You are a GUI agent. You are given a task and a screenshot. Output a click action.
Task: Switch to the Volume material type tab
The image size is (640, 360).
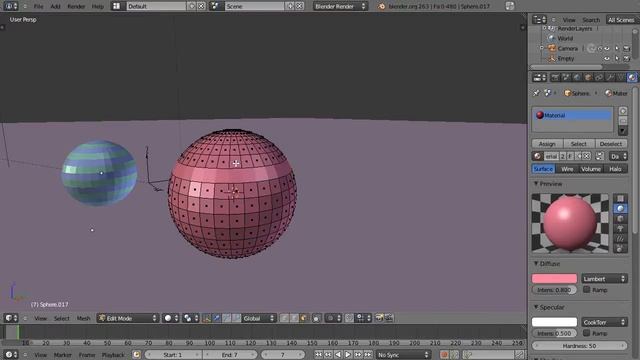(591, 169)
